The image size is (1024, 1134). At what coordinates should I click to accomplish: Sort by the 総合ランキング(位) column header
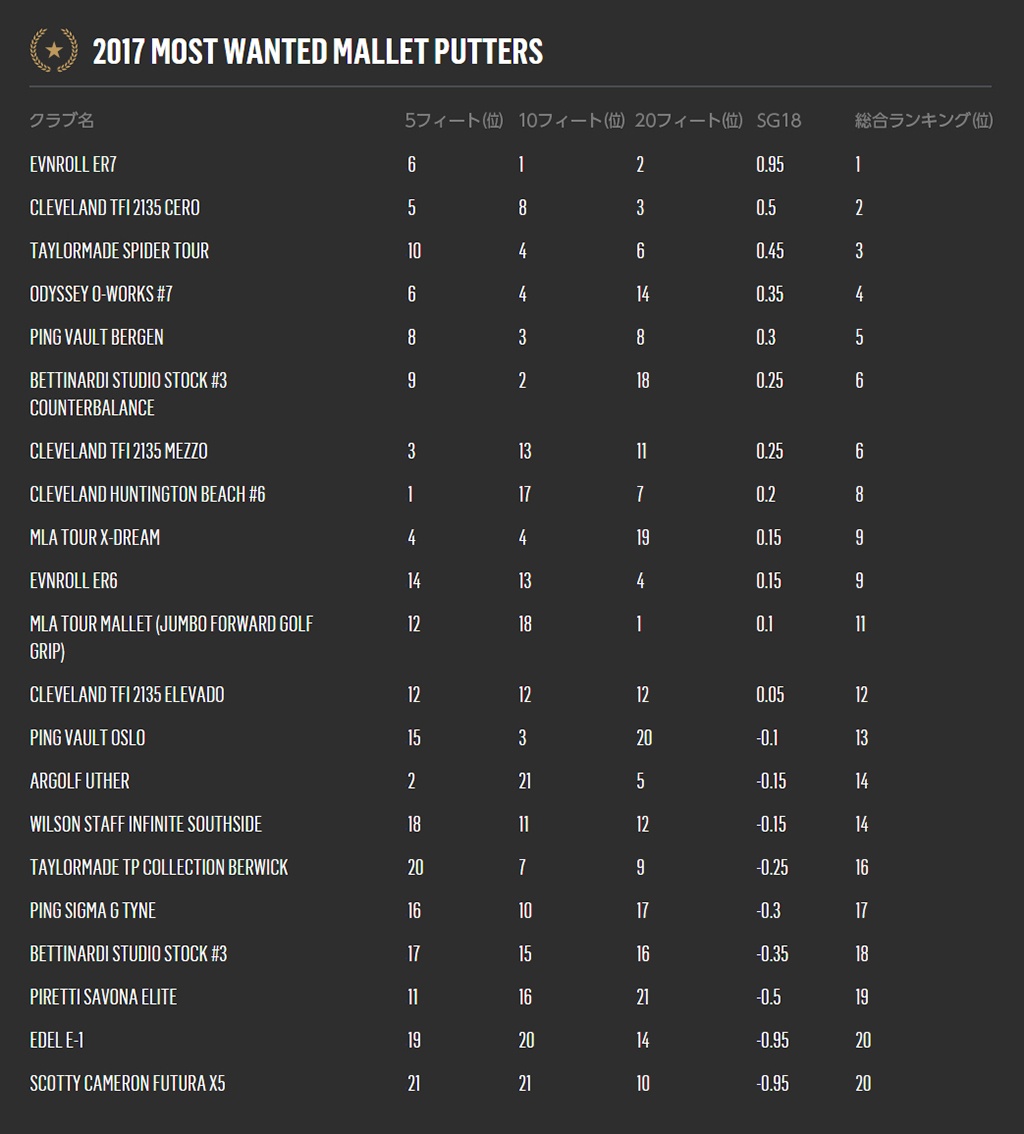(923, 120)
